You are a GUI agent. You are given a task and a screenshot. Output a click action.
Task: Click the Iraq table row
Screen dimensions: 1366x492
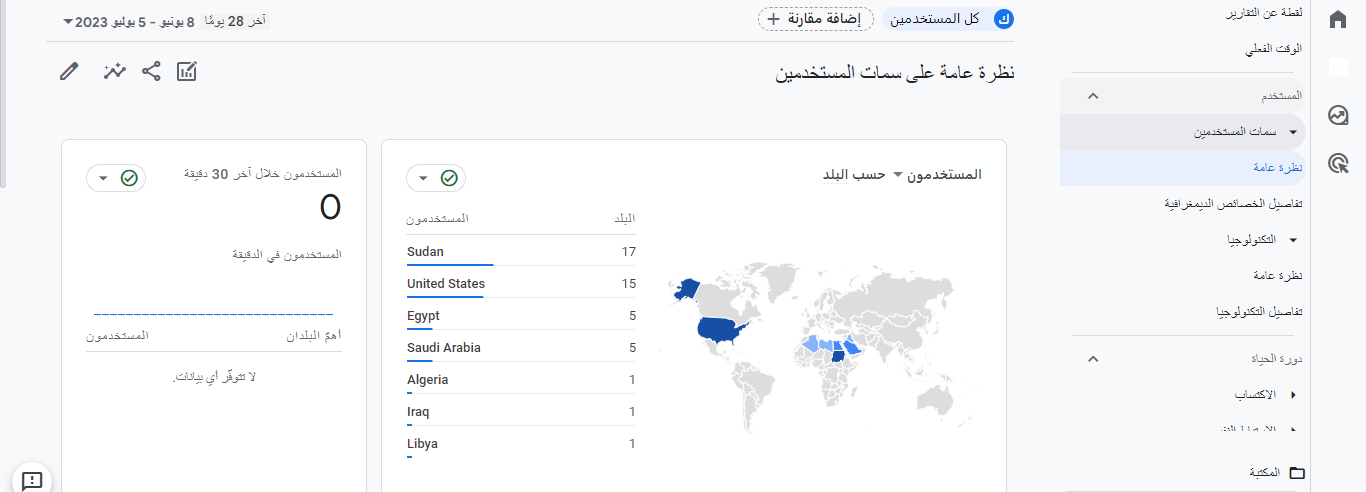click(x=521, y=412)
